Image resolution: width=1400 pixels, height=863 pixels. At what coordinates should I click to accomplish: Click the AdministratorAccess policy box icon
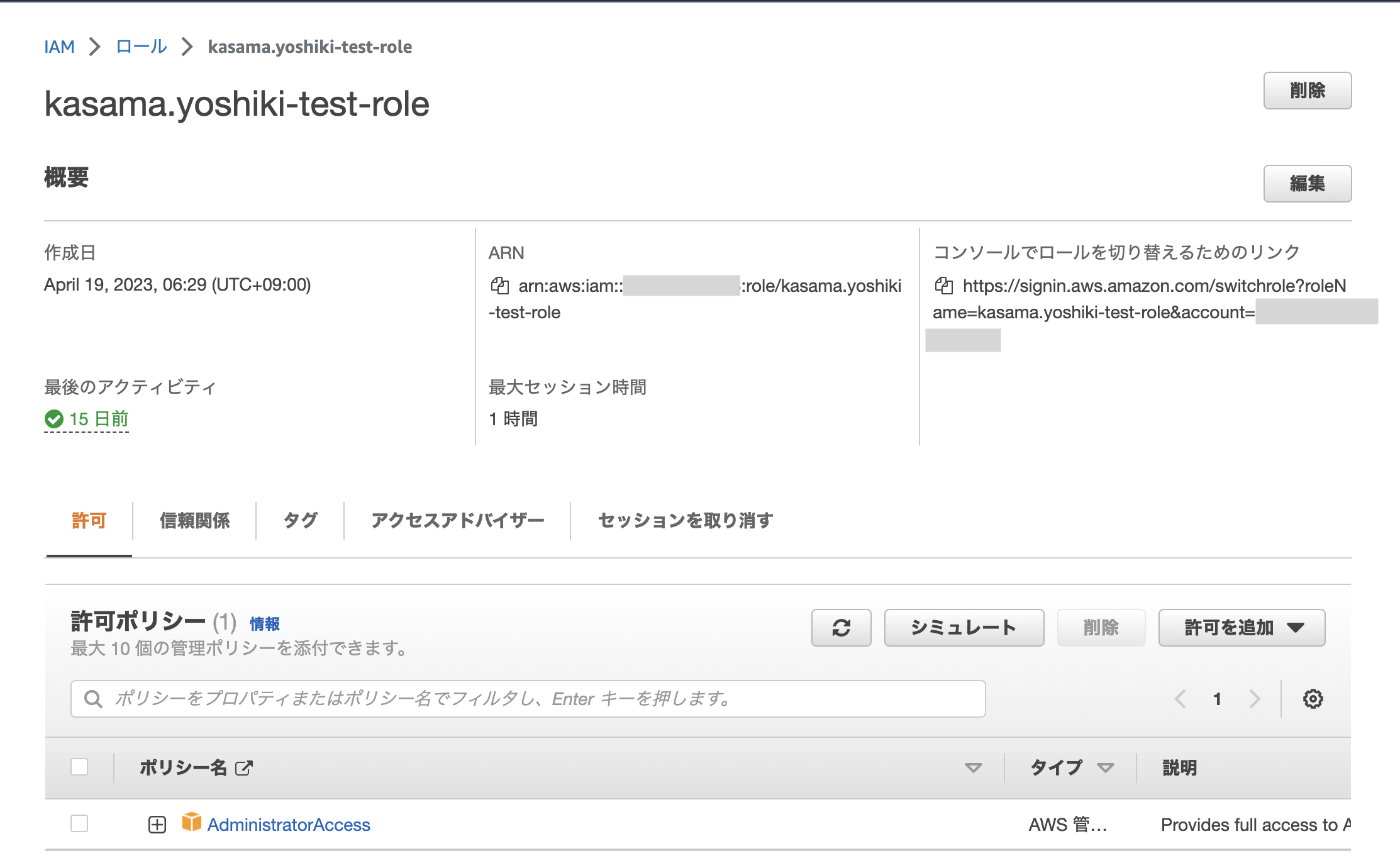191,822
